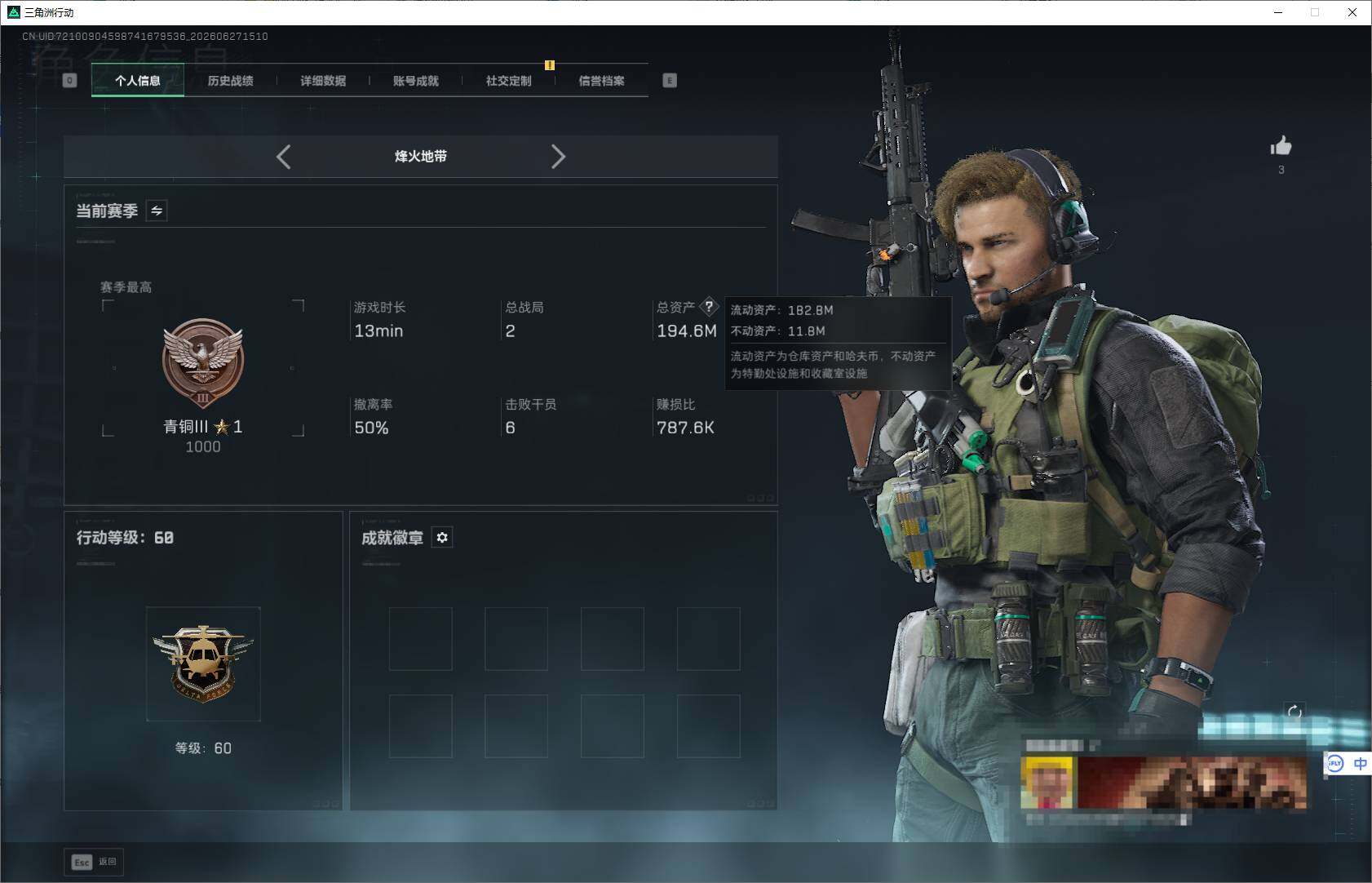The height and width of the screenshot is (883, 1372).
Task: Click the 流动资产: 182.8M tooltip line
Action: point(781,310)
